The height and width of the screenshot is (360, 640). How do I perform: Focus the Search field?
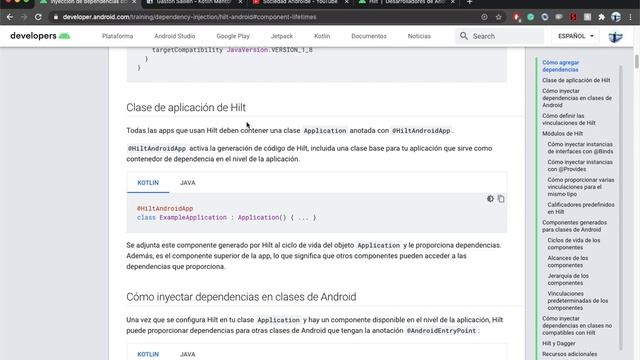[499, 36]
